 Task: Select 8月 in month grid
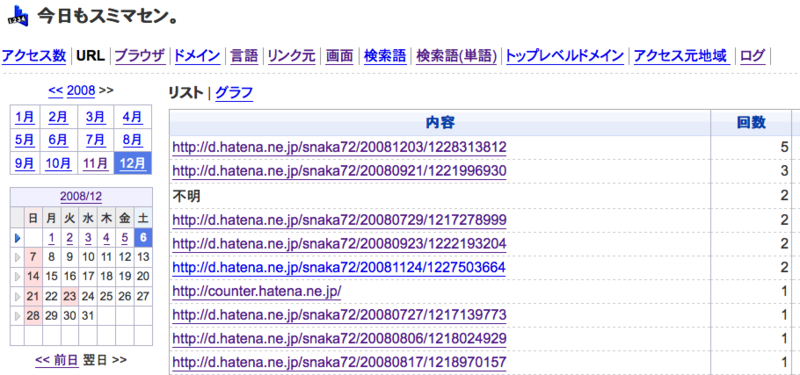133,140
